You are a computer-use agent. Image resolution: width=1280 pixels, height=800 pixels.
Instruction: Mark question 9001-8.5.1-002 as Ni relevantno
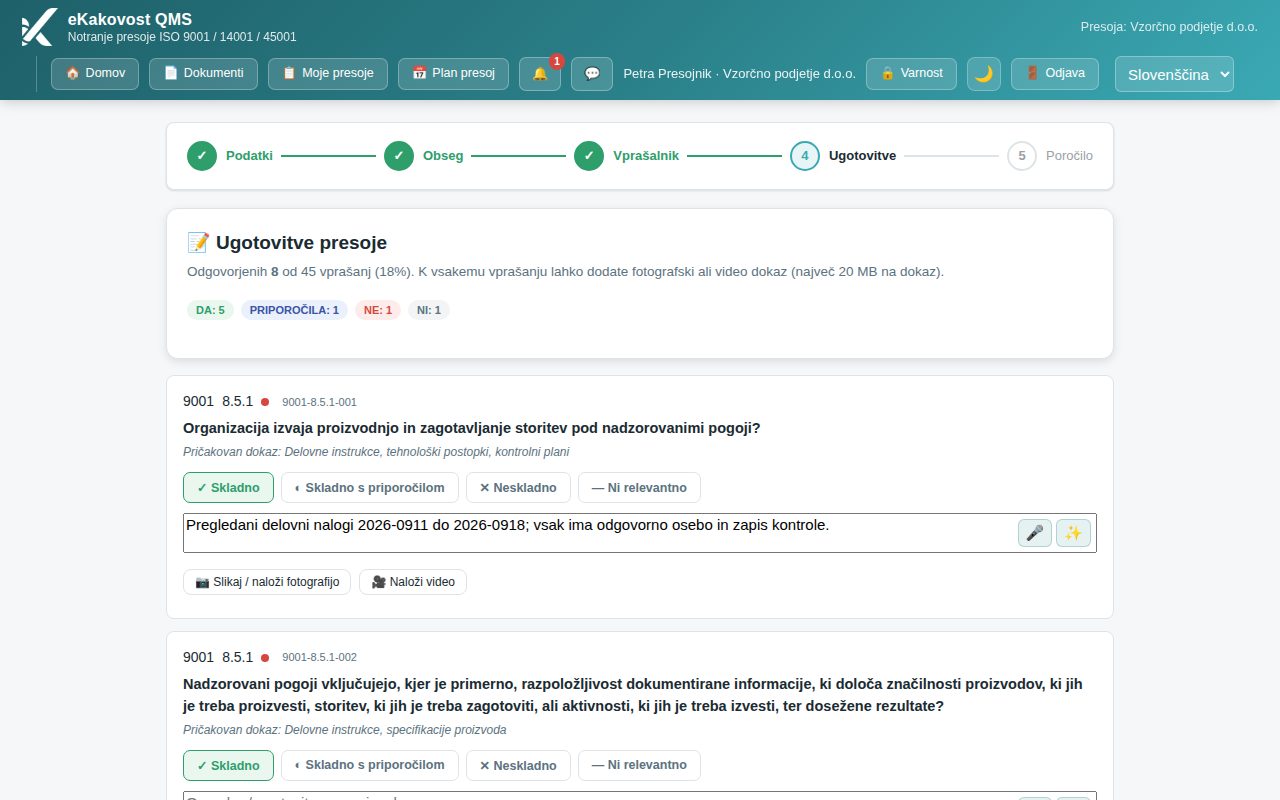pos(639,765)
